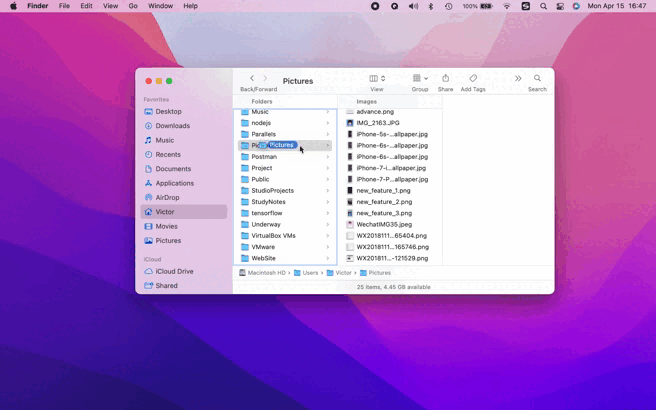
Task: Open Control Center in menu bar
Action: click(x=560, y=6)
